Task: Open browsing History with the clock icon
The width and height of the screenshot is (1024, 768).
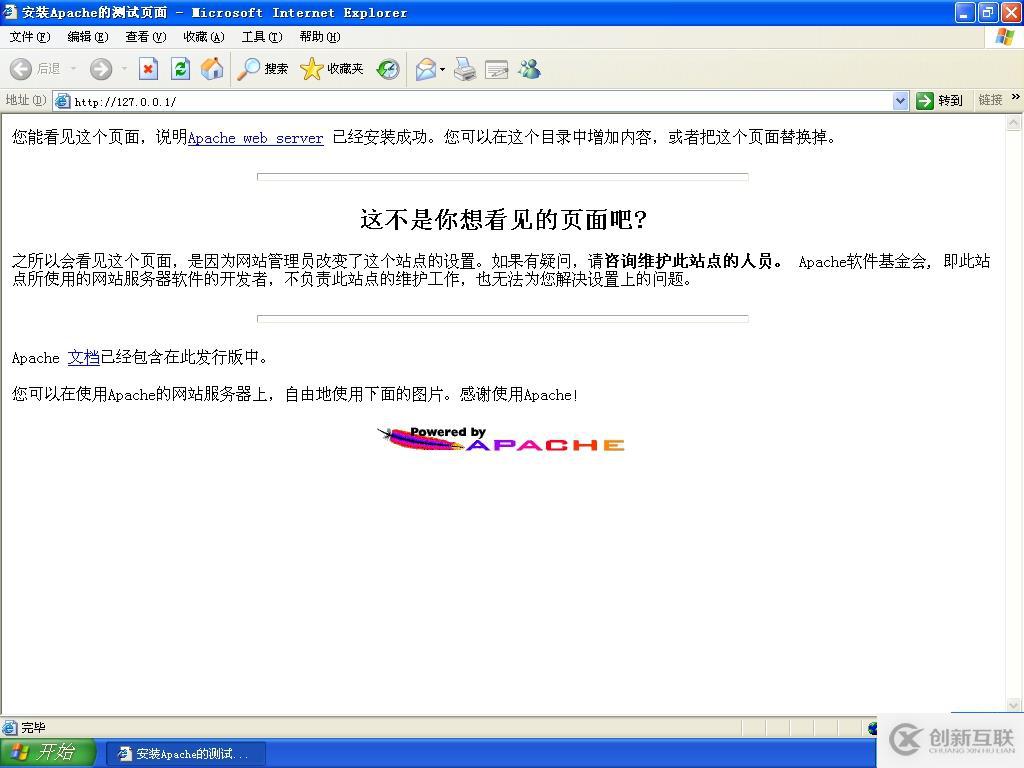Action: coord(387,69)
